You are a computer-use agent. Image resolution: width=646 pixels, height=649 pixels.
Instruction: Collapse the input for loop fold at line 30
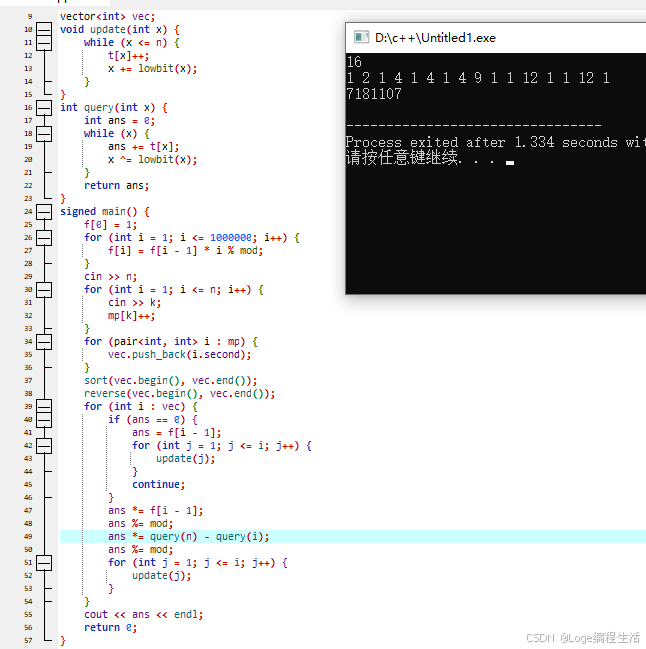(x=44, y=290)
